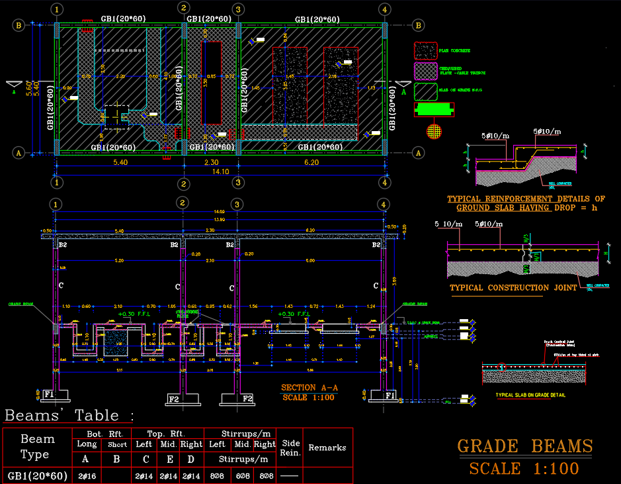Click the Beams' Table heading
Screen dimensions: 621x484
[x=69, y=415]
